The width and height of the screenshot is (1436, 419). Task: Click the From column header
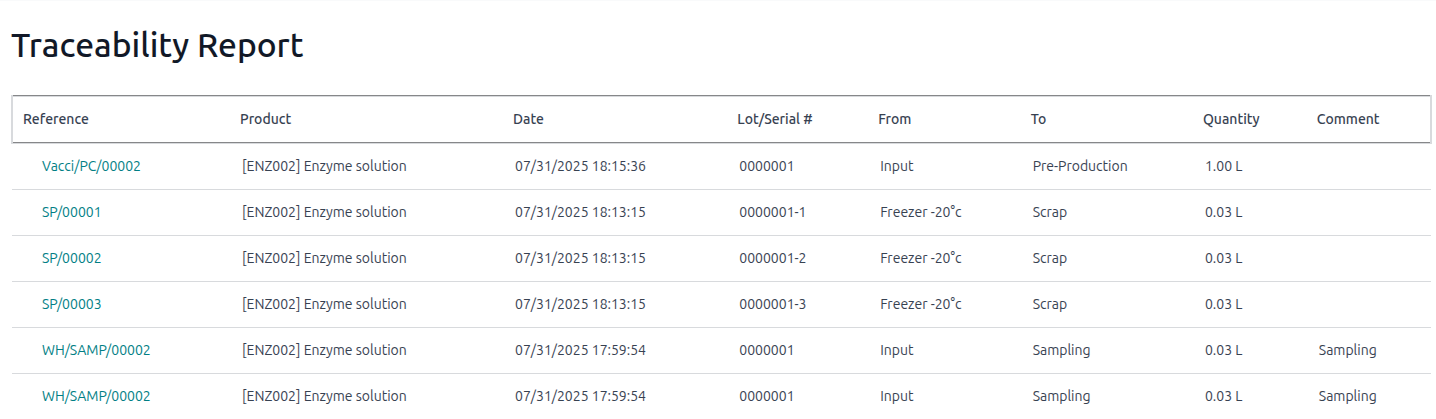(894, 119)
